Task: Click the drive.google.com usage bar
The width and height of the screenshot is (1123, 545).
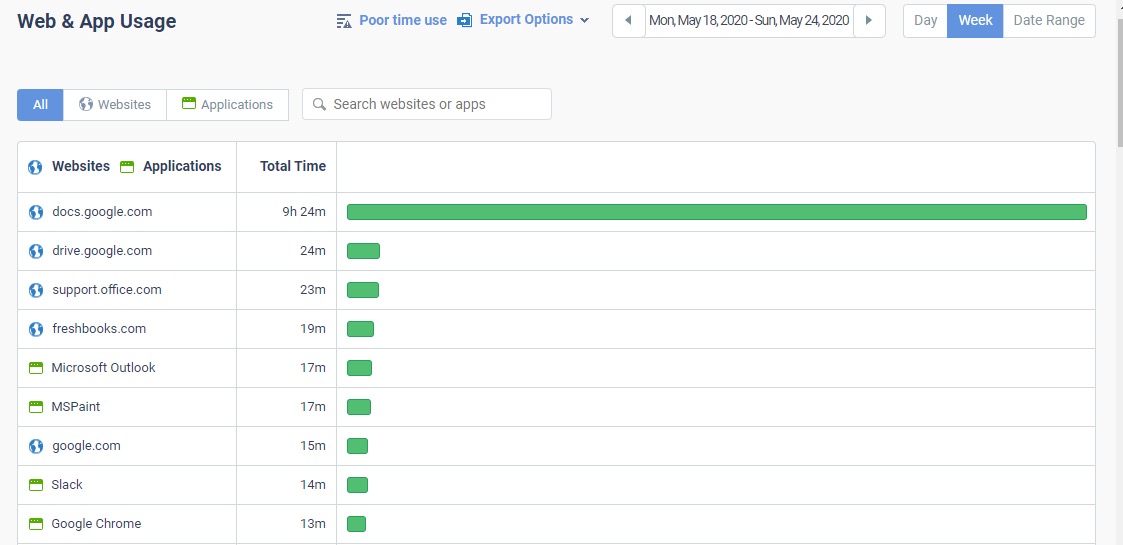Action: click(363, 251)
